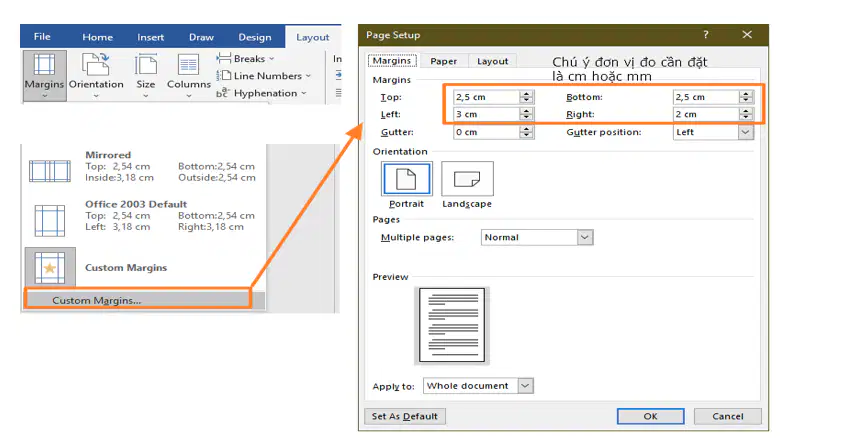Switch to the Layout ribbon tab
The height and width of the screenshot is (438, 851).
click(313, 37)
